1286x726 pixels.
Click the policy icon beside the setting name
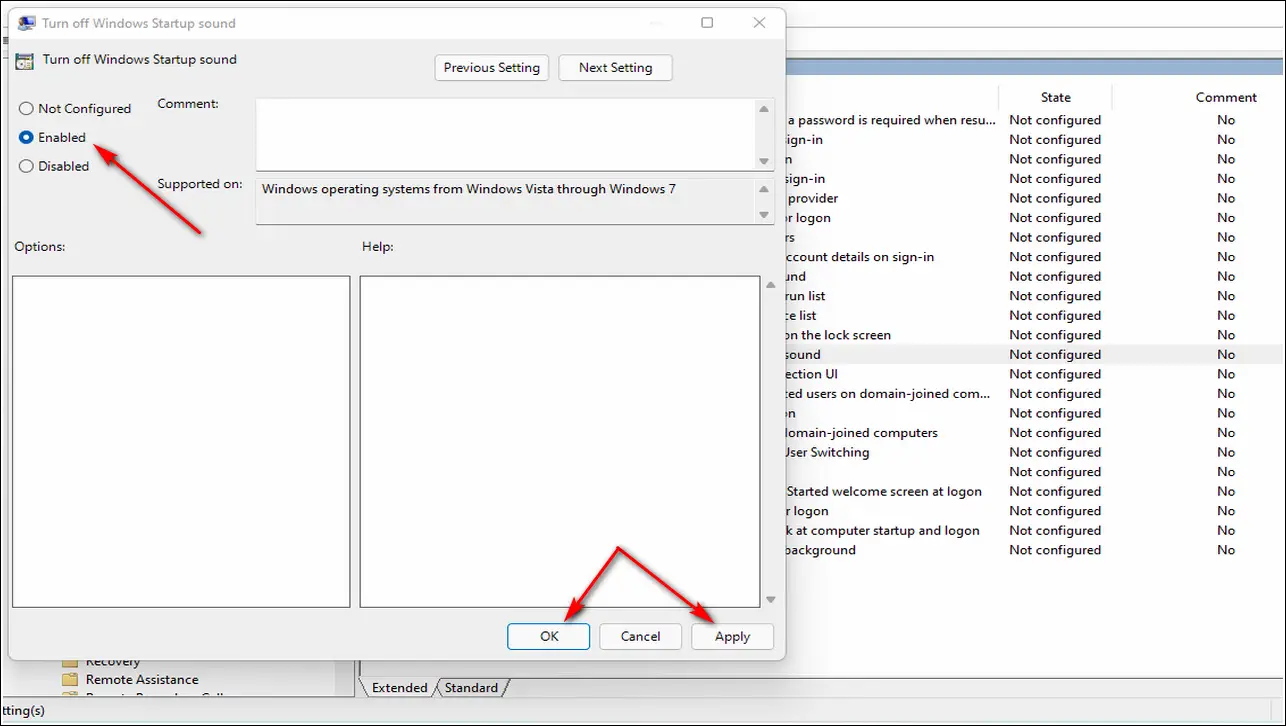[x=26, y=60]
